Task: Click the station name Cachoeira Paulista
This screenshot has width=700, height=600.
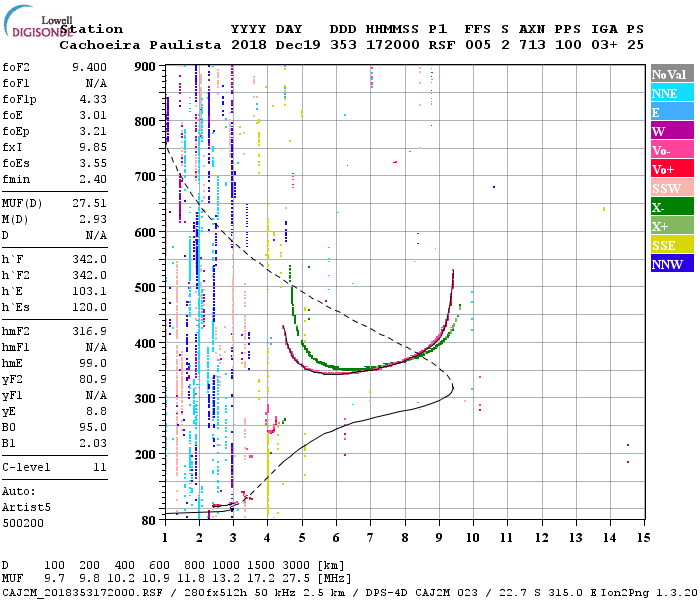Action: [140, 46]
